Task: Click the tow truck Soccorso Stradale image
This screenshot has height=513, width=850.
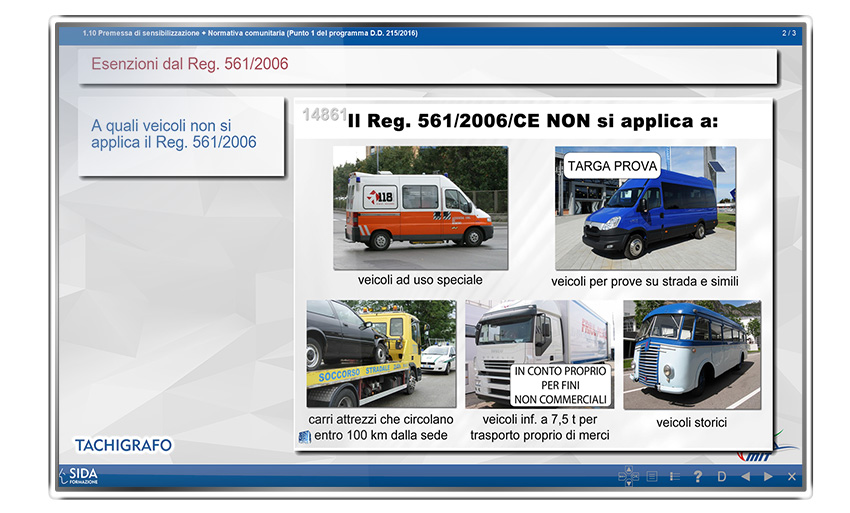Action: pyautogui.click(x=381, y=354)
